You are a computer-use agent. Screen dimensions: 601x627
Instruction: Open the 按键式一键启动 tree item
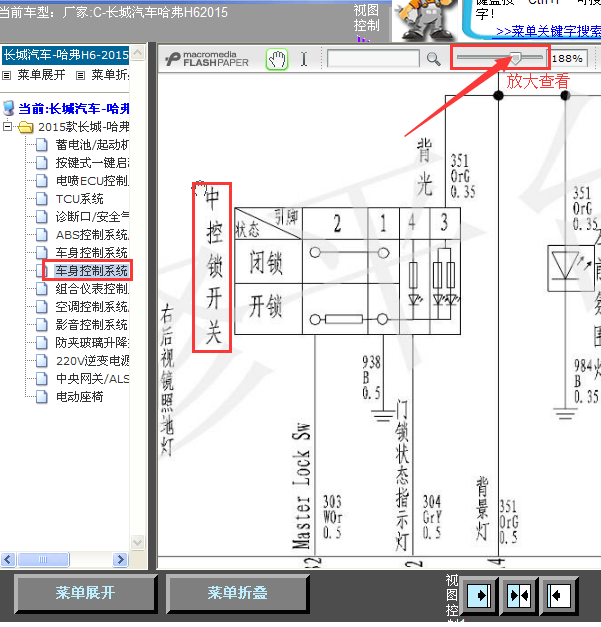[x=92, y=163]
